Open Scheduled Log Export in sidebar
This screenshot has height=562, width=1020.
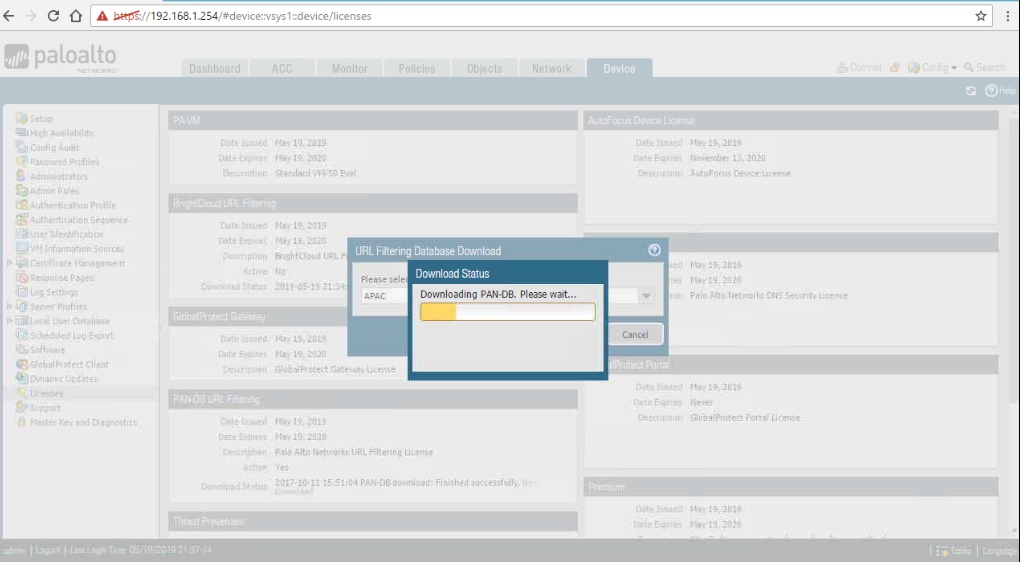72,335
